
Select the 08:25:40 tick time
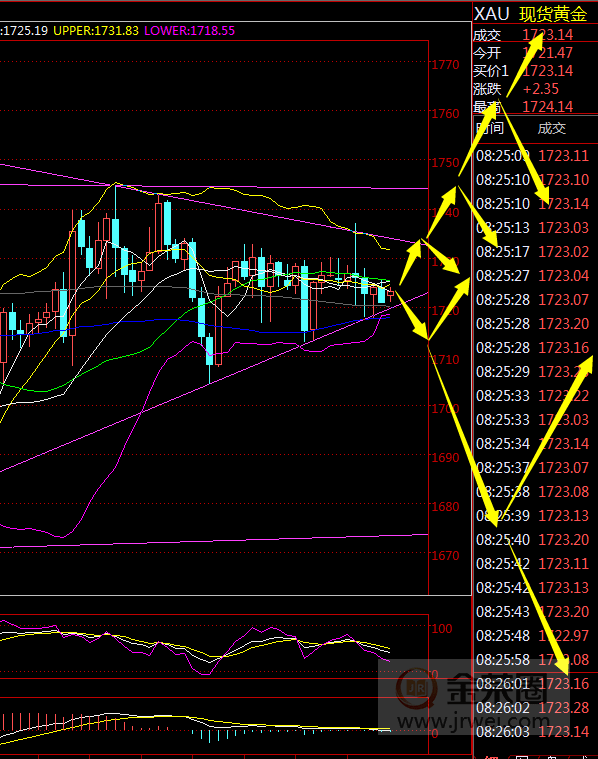(x=503, y=540)
